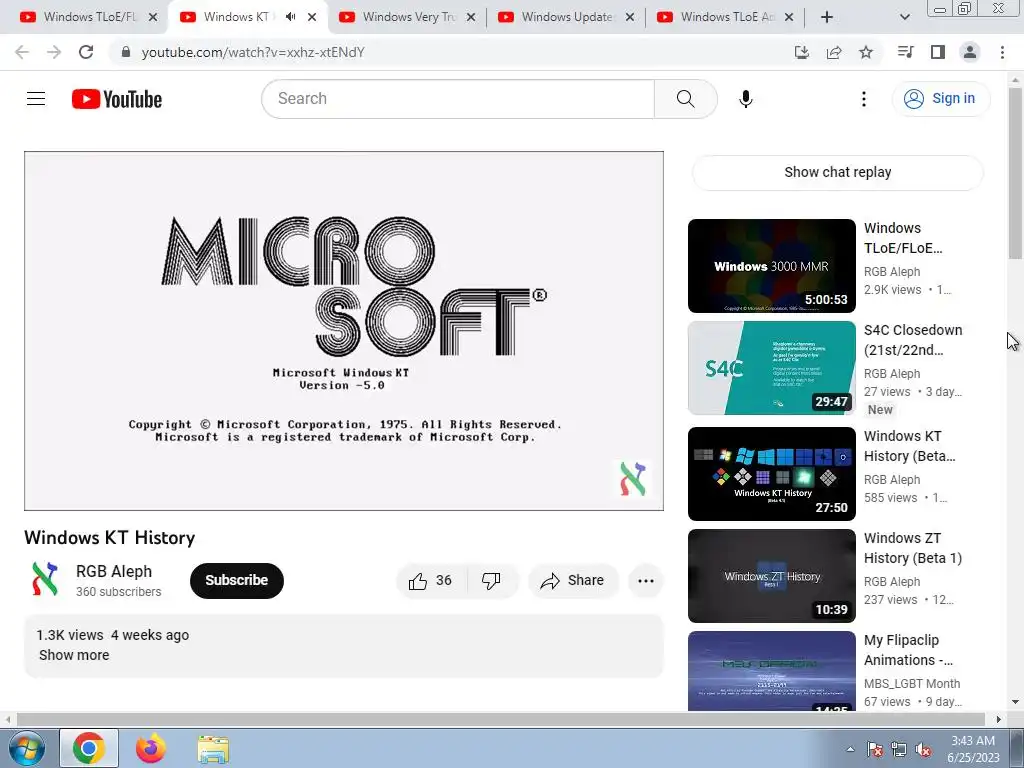Open the RGB Aleph channel avatar
Viewport: 1024px width, 768px height.
coord(45,579)
